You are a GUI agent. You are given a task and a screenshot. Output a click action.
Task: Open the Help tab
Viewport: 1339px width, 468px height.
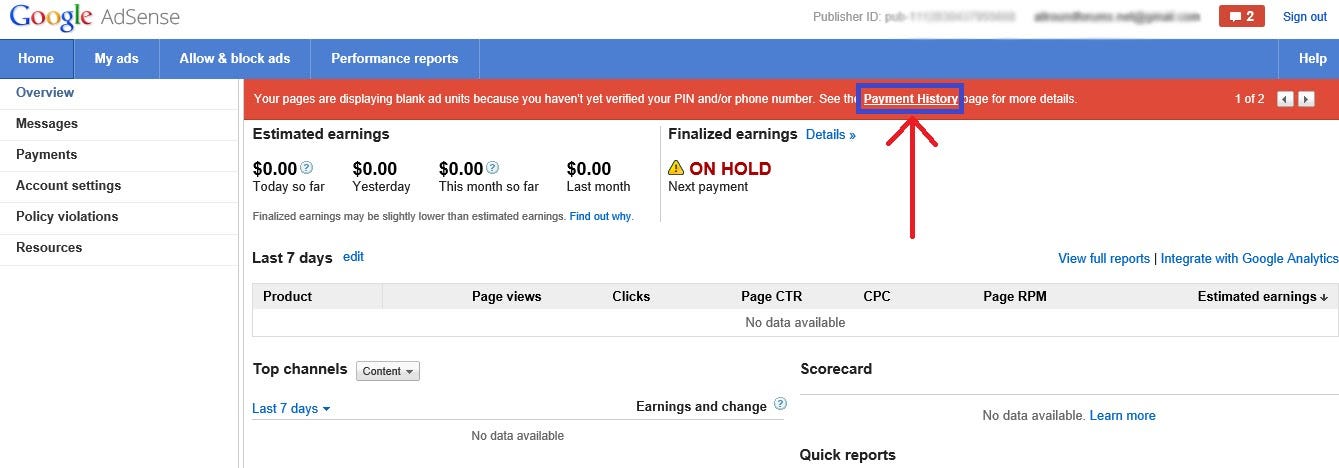pyautogui.click(x=1312, y=59)
